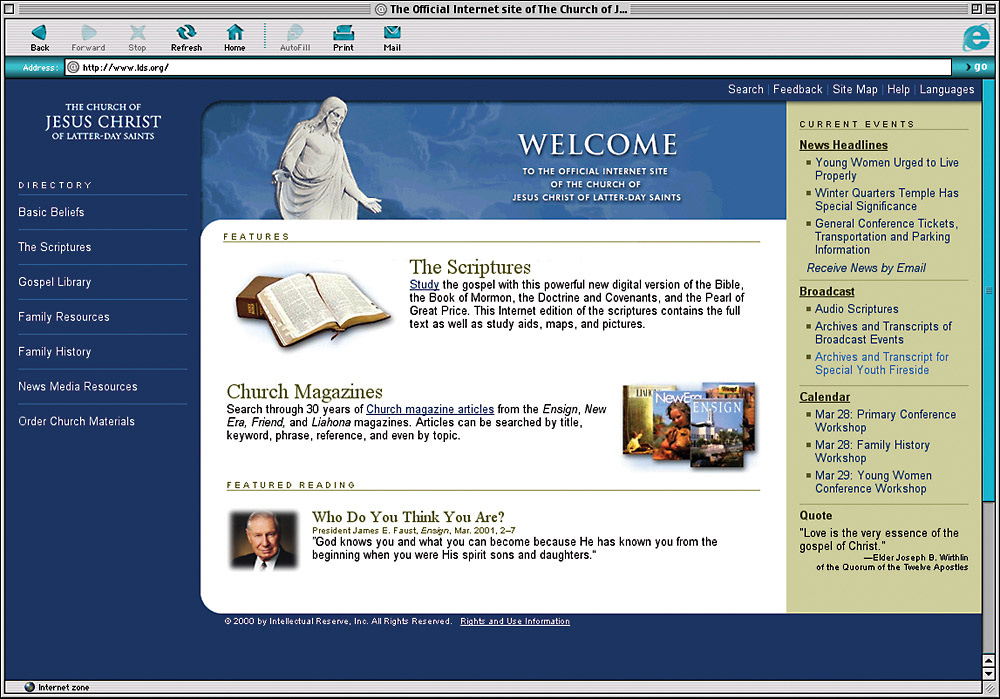This screenshot has height=699, width=1000.
Task: Click the Print icon
Action: [x=343, y=33]
